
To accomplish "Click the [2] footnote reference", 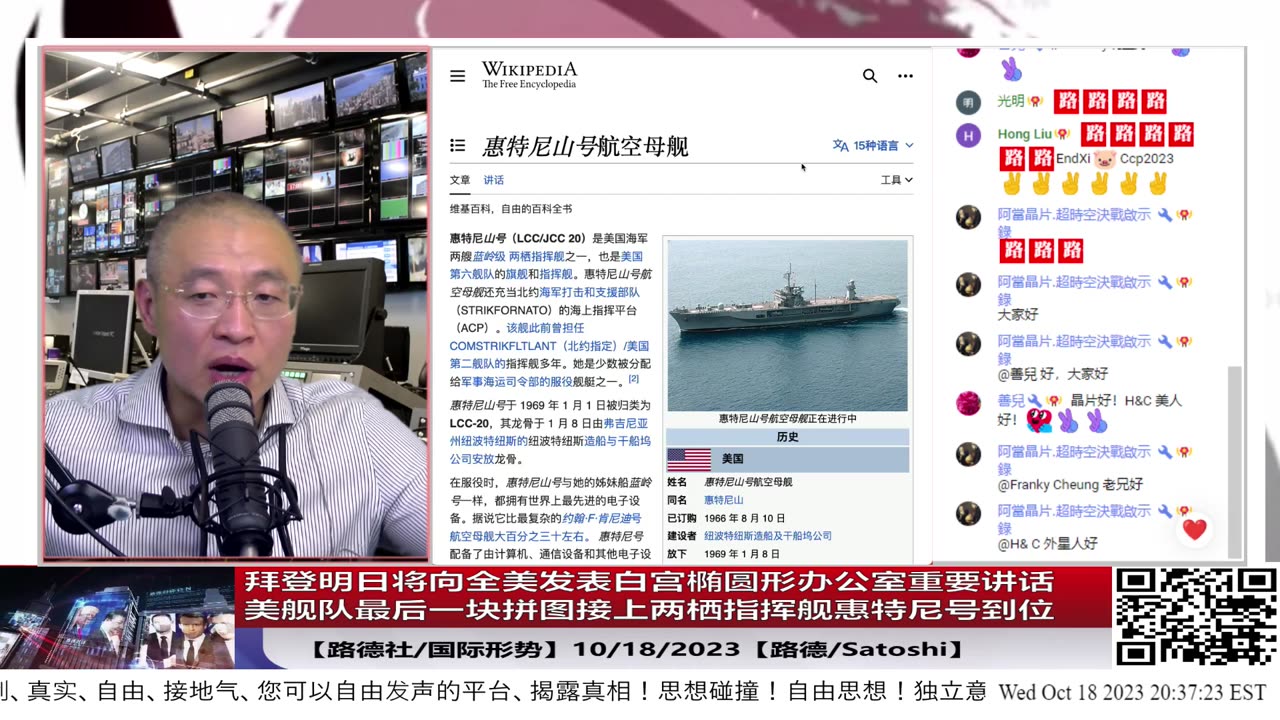I will tap(634, 379).
